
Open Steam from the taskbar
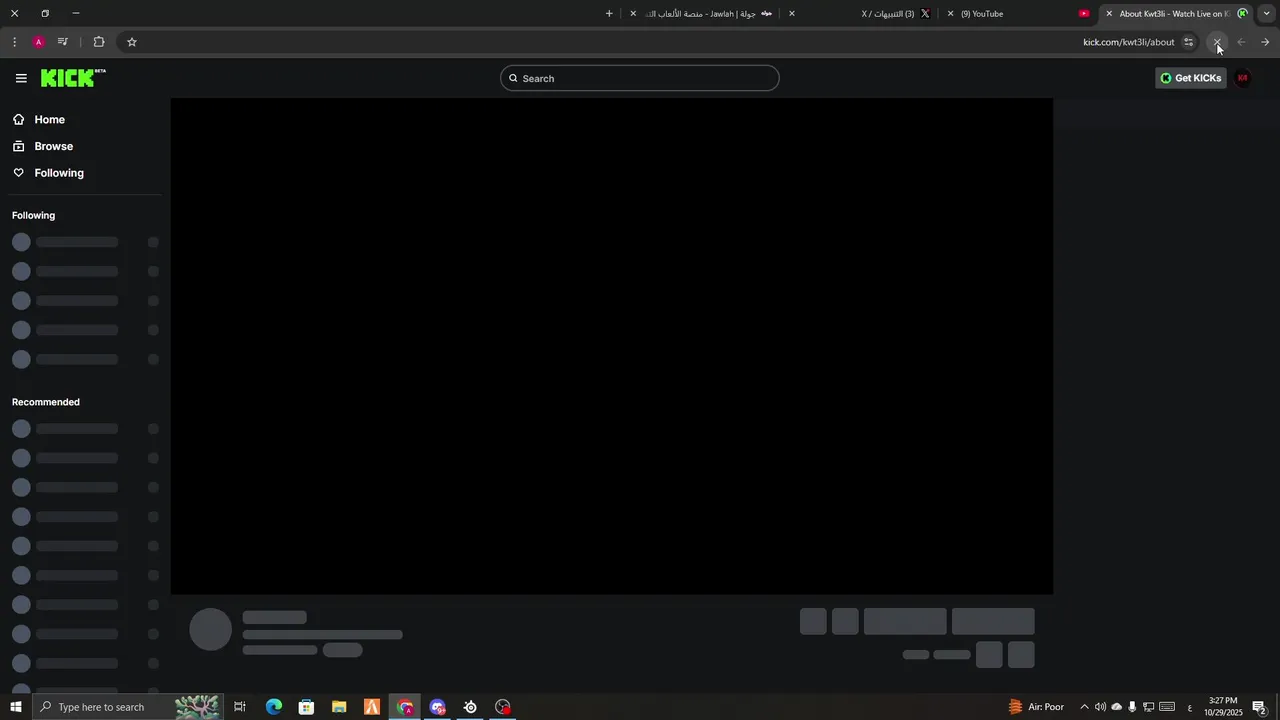click(470, 707)
